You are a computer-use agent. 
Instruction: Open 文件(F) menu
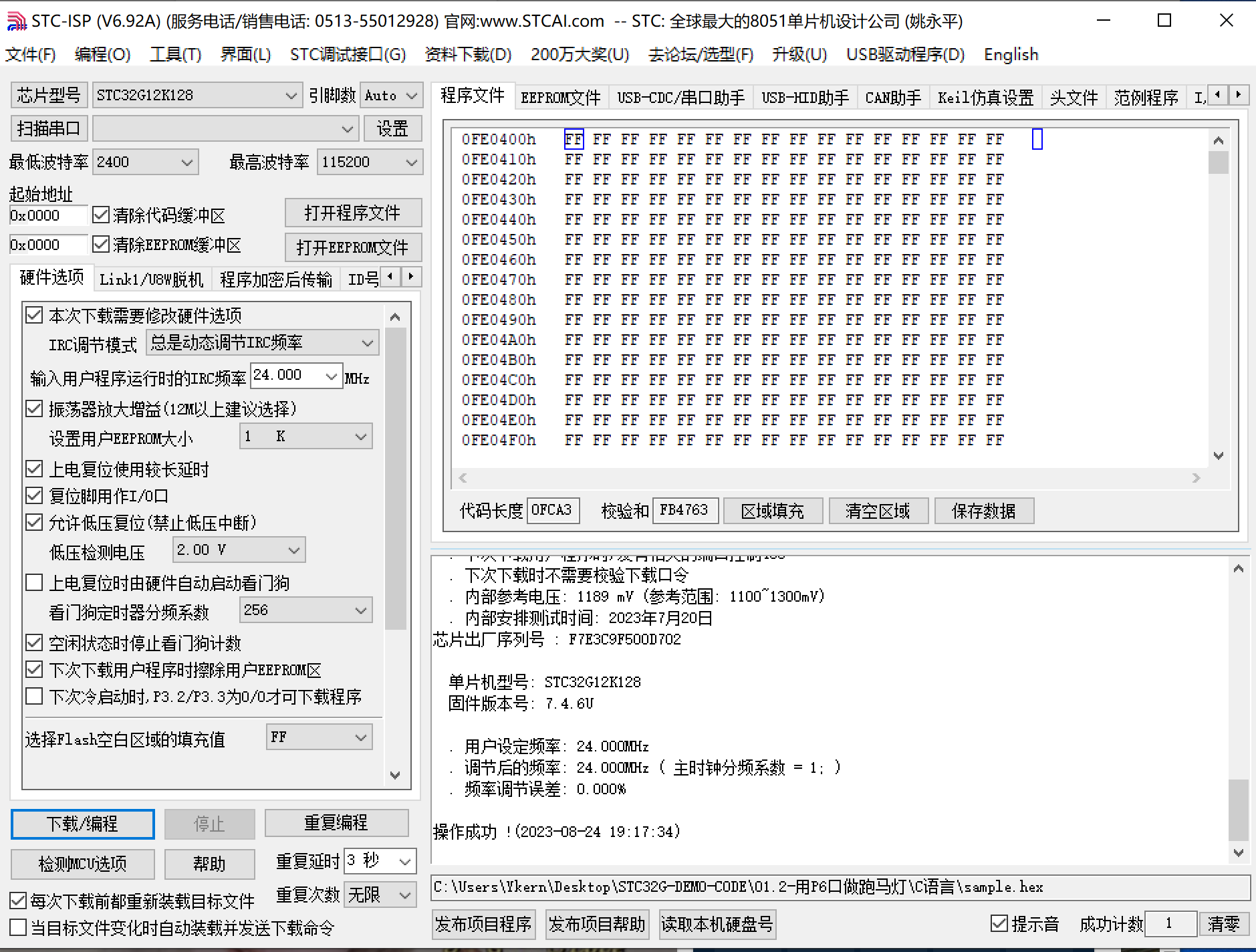[31, 54]
